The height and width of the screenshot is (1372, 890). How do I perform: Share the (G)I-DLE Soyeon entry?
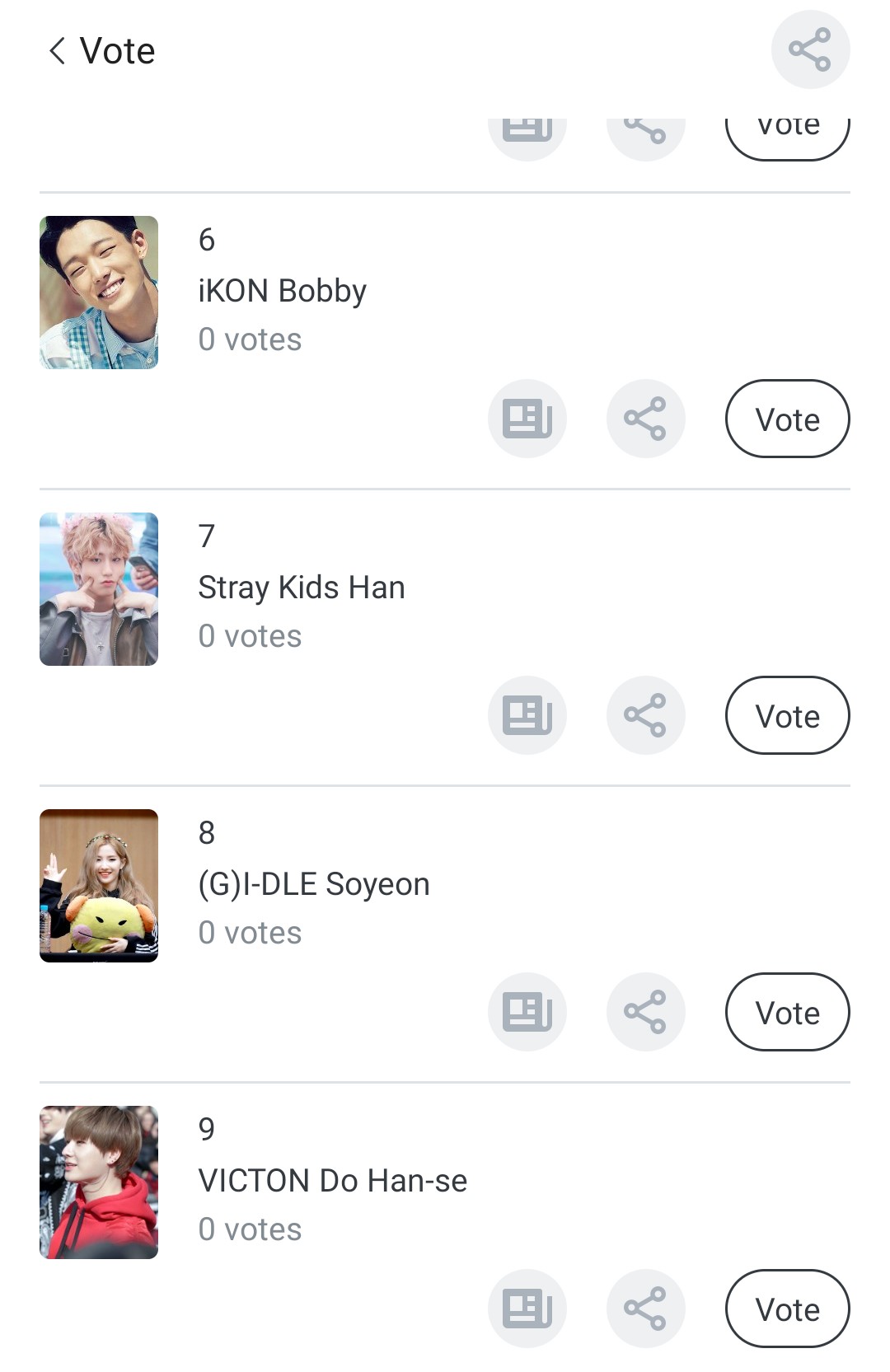pos(645,1012)
